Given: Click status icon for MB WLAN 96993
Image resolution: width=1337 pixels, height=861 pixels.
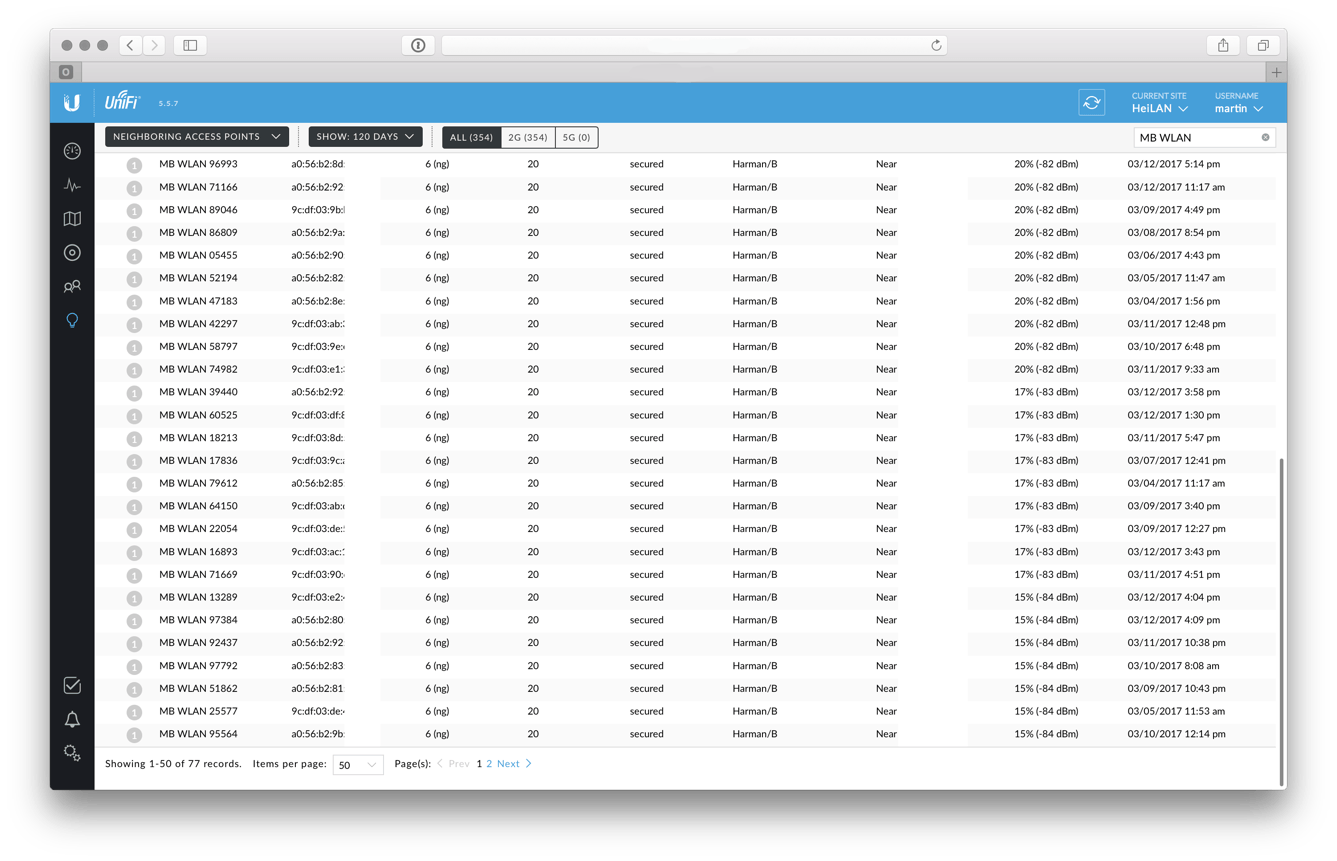Looking at the screenshot, I should tap(134, 165).
